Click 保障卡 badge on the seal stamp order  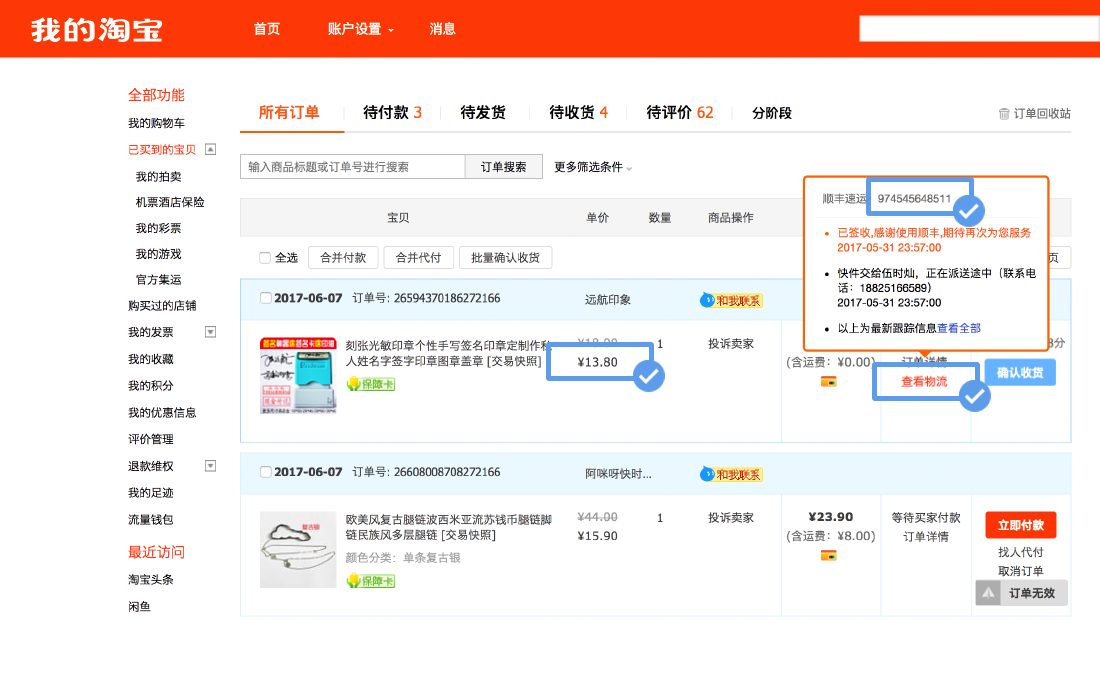[371, 384]
